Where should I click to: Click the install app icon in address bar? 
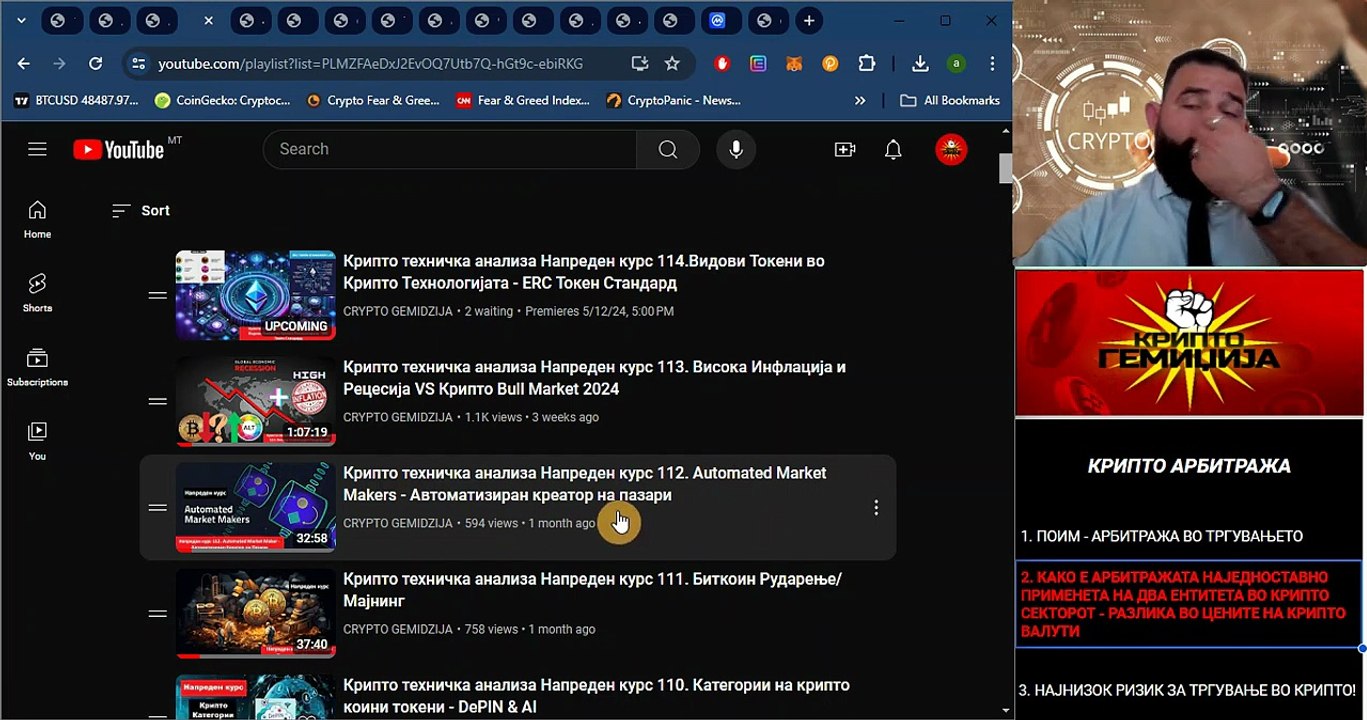[640, 63]
